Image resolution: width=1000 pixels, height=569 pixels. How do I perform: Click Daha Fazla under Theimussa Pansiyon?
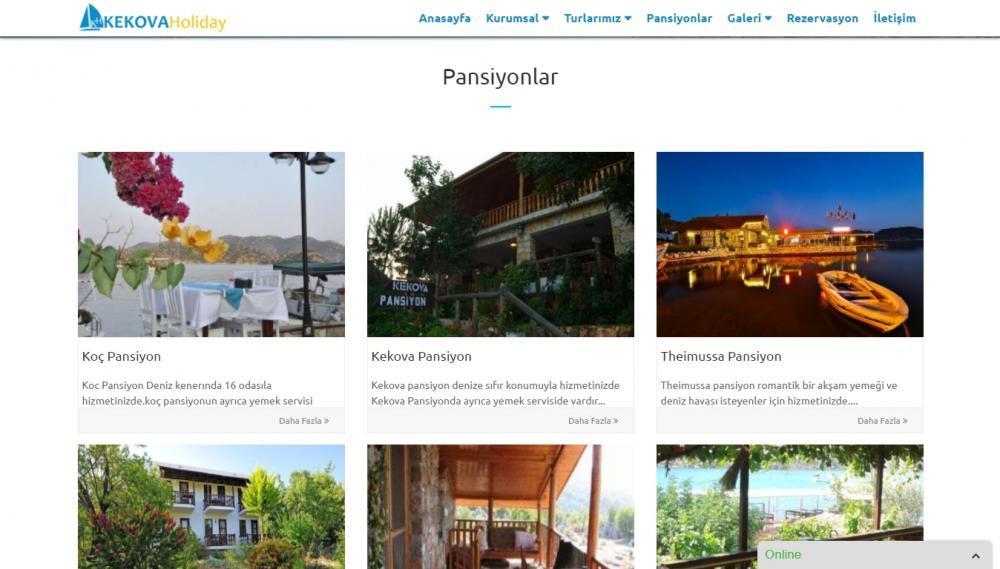coord(883,421)
